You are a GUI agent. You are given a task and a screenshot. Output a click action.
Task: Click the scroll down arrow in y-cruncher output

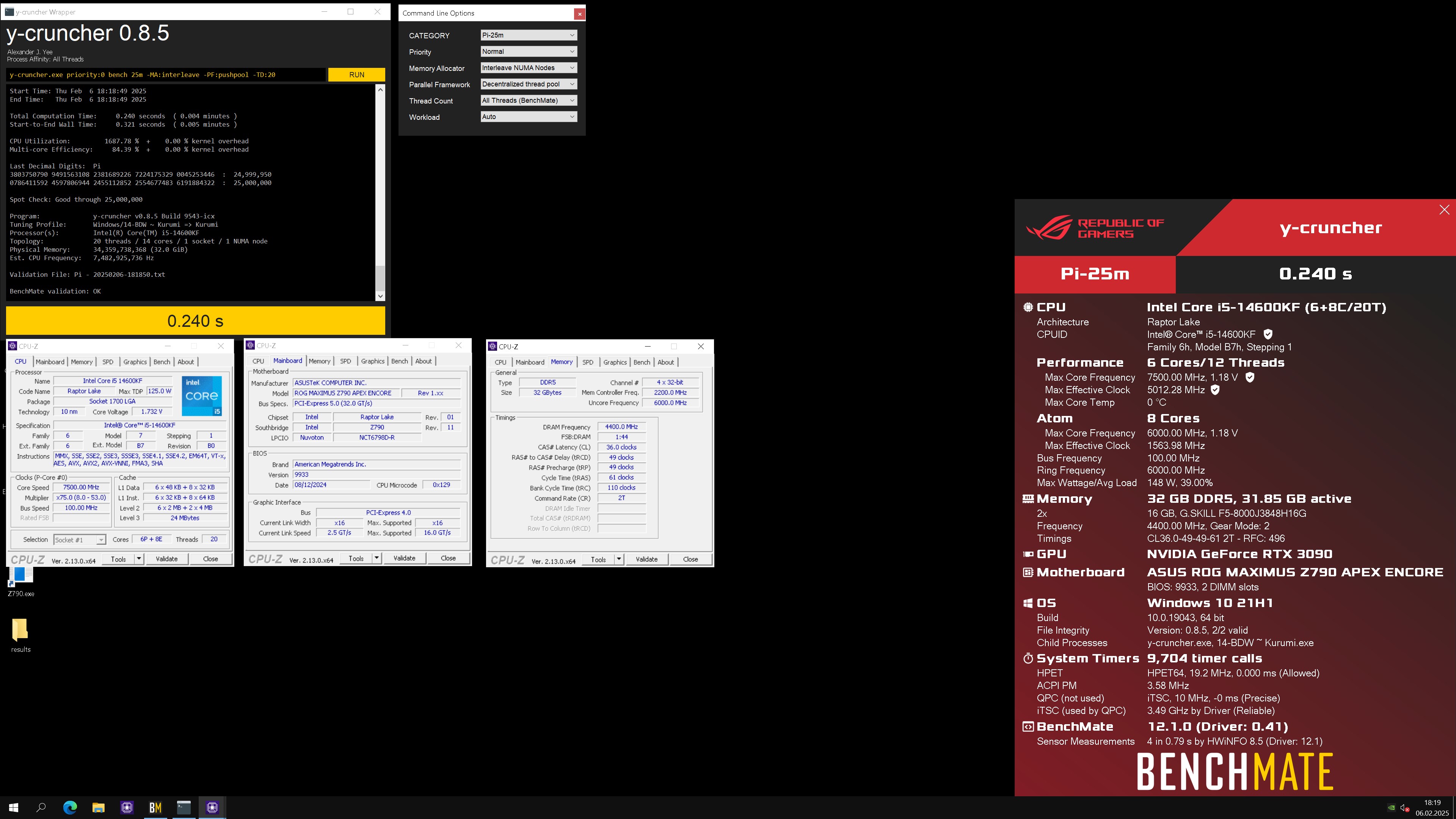(380, 296)
